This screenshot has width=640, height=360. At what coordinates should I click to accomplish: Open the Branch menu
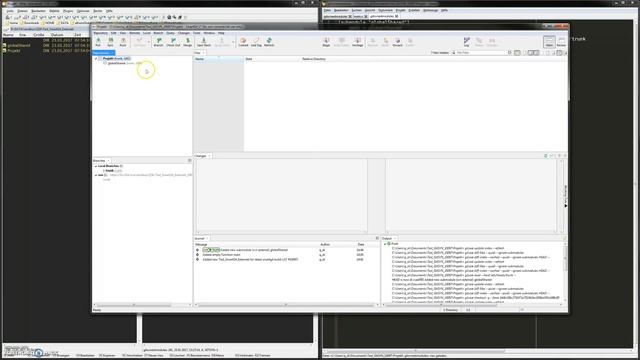(x=158, y=33)
